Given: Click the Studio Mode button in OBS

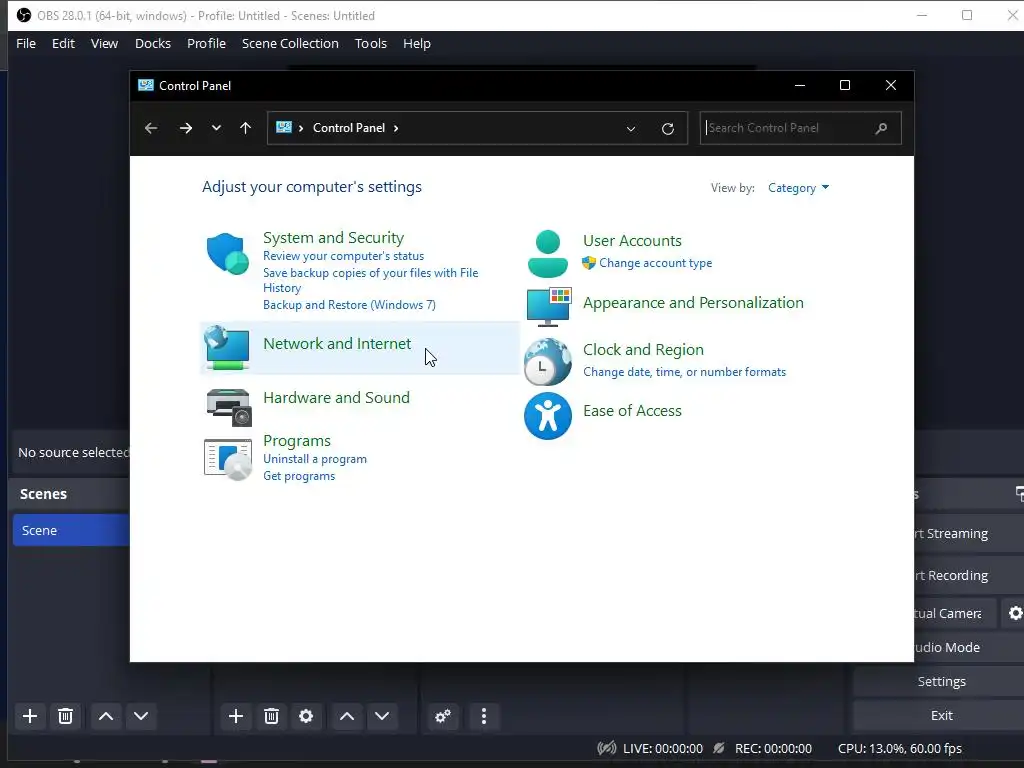Looking at the screenshot, I should tap(969, 647).
